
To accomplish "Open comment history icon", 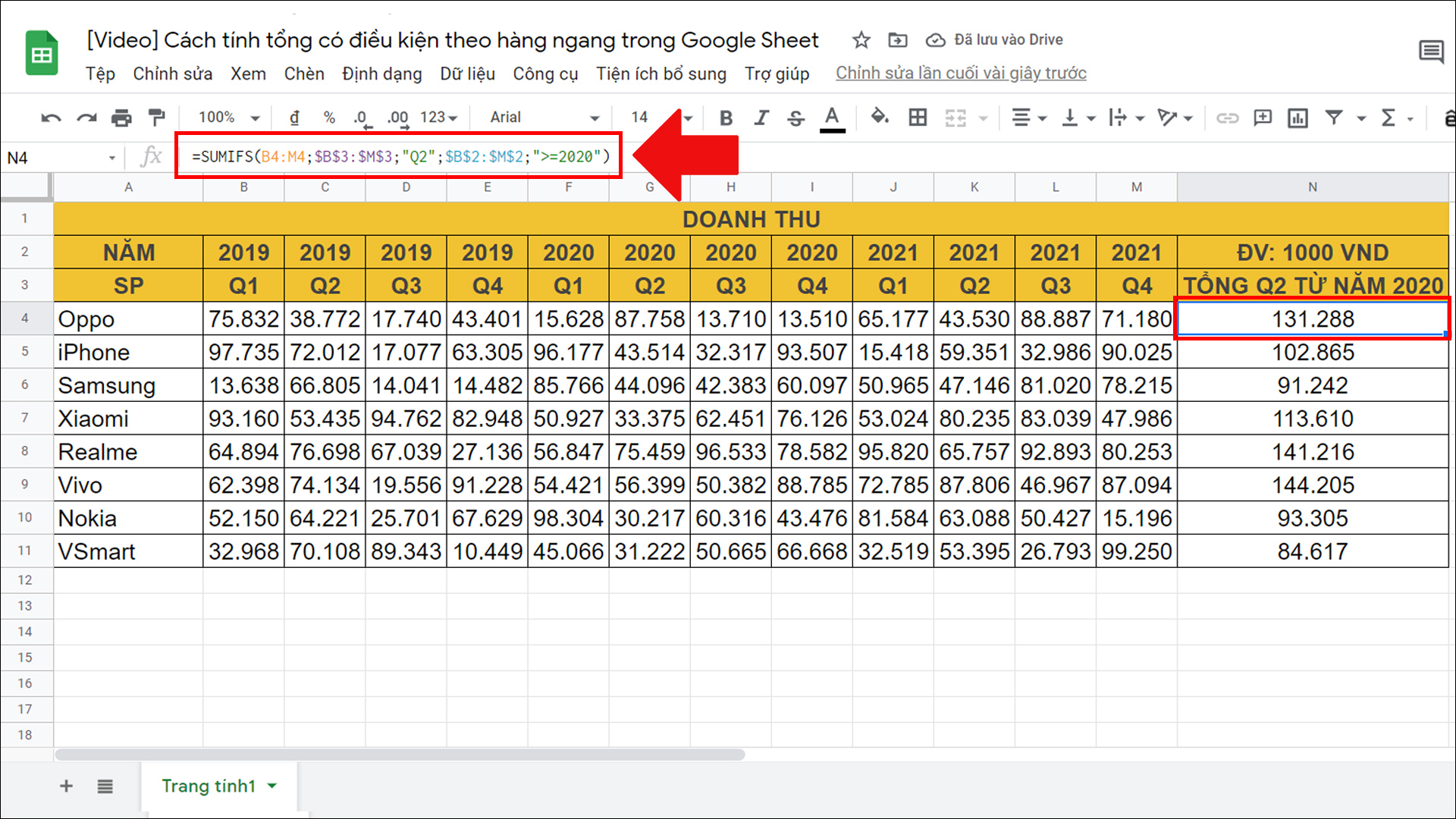I will click(1431, 52).
